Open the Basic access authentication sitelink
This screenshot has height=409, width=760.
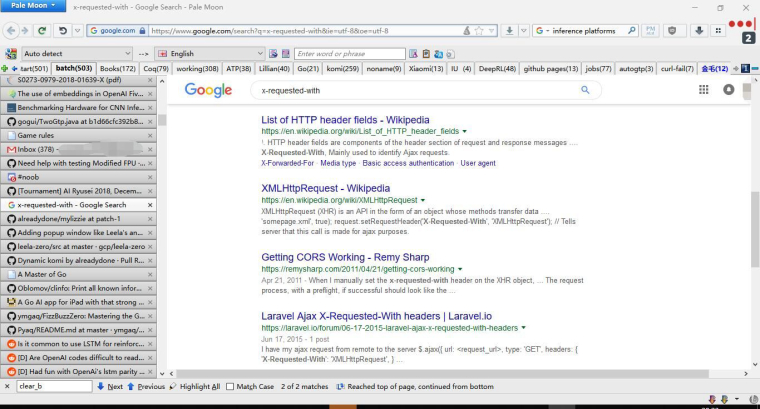tap(408, 163)
